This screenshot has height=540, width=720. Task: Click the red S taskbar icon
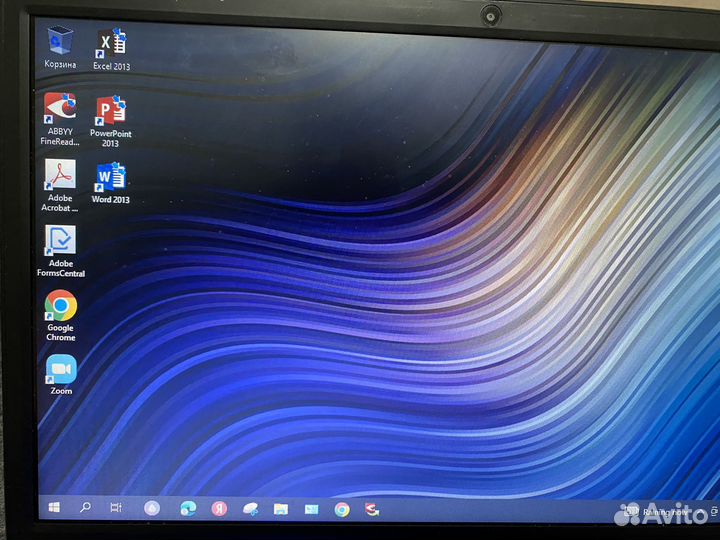(x=372, y=510)
